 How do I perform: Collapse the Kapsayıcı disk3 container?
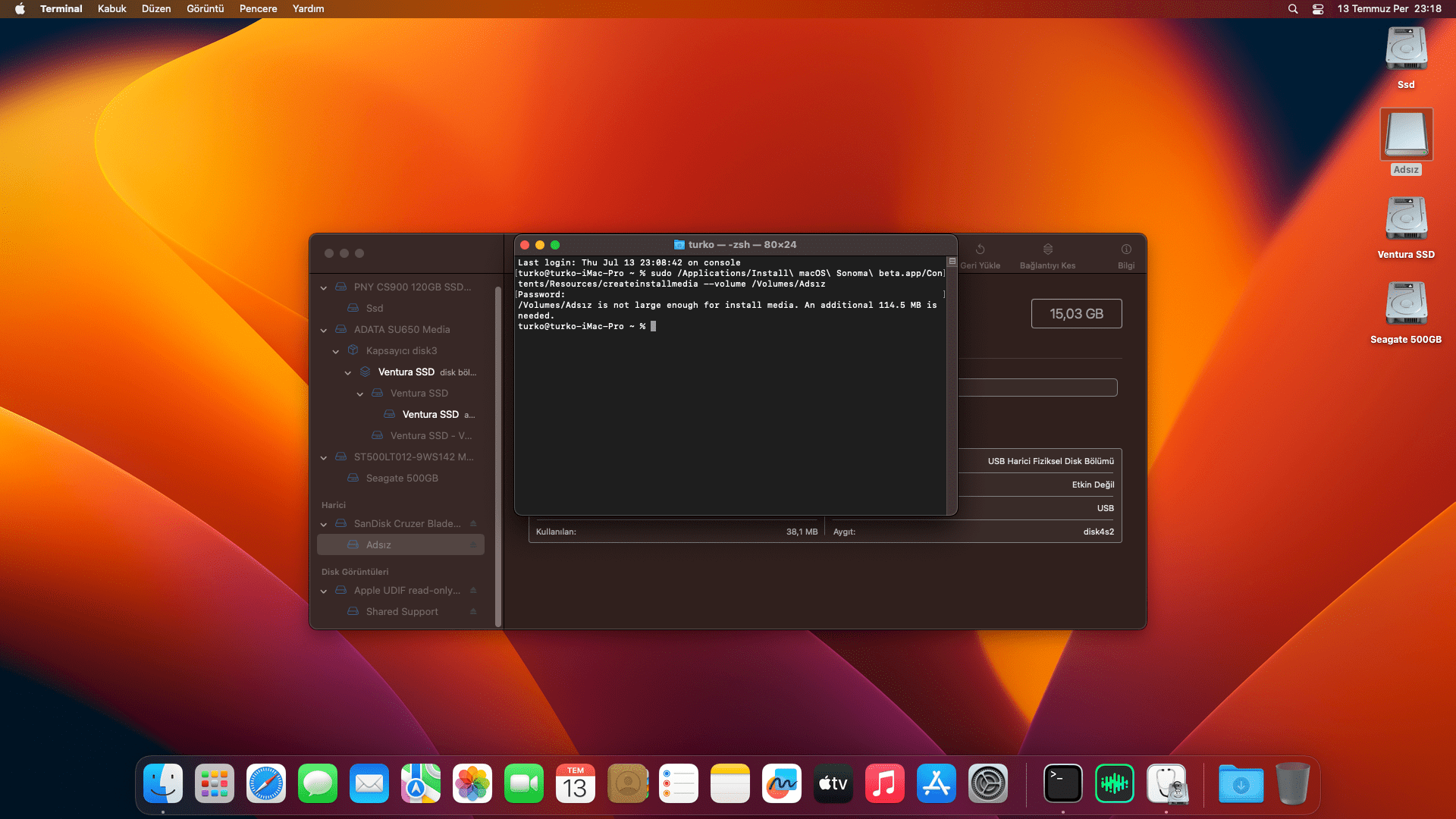pyautogui.click(x=336, y=351)
